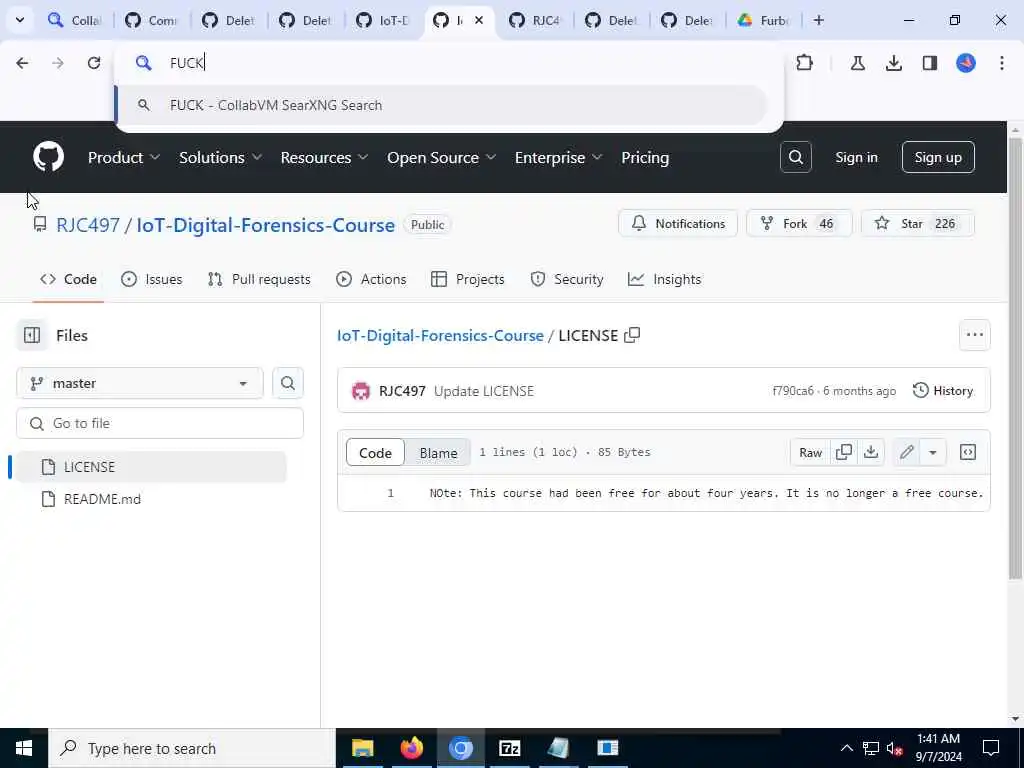Fork the repository button

[x=799, y=223]
